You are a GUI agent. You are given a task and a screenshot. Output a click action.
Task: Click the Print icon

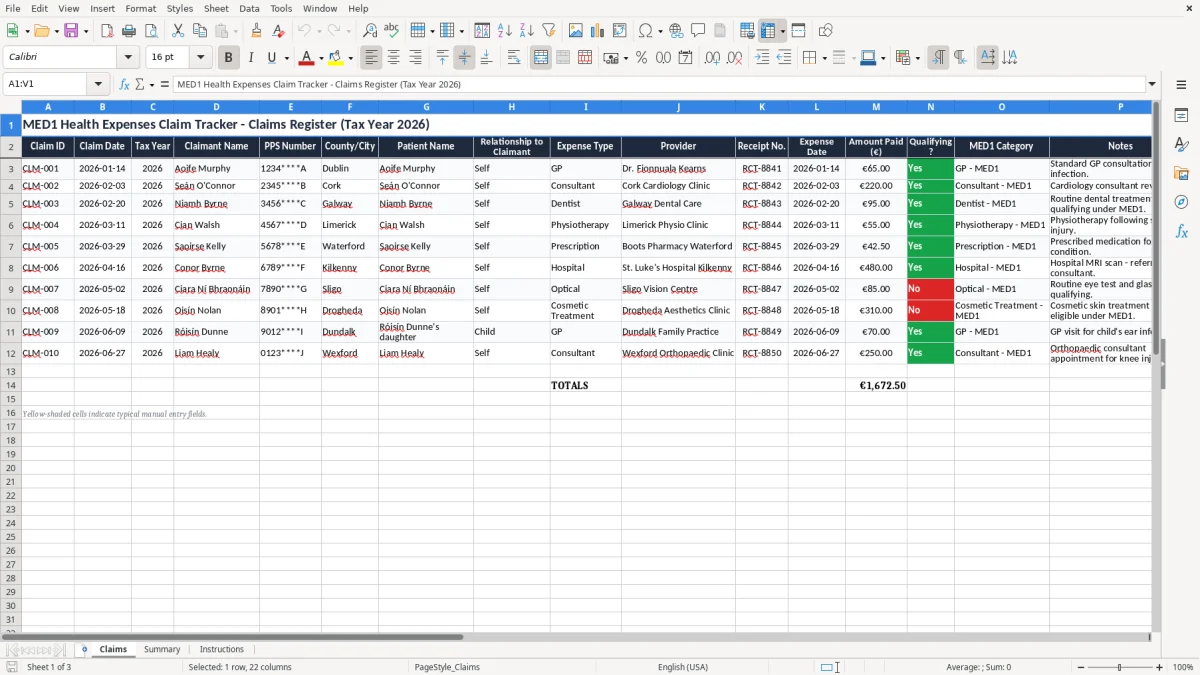[129, 31]
